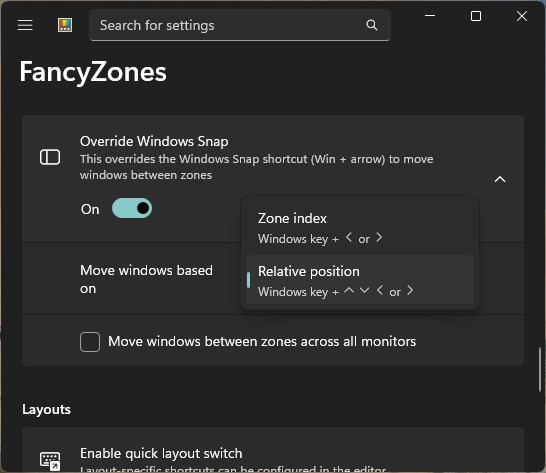
Task: Turn off Override Windows Snap toggle
Action: 132,208
